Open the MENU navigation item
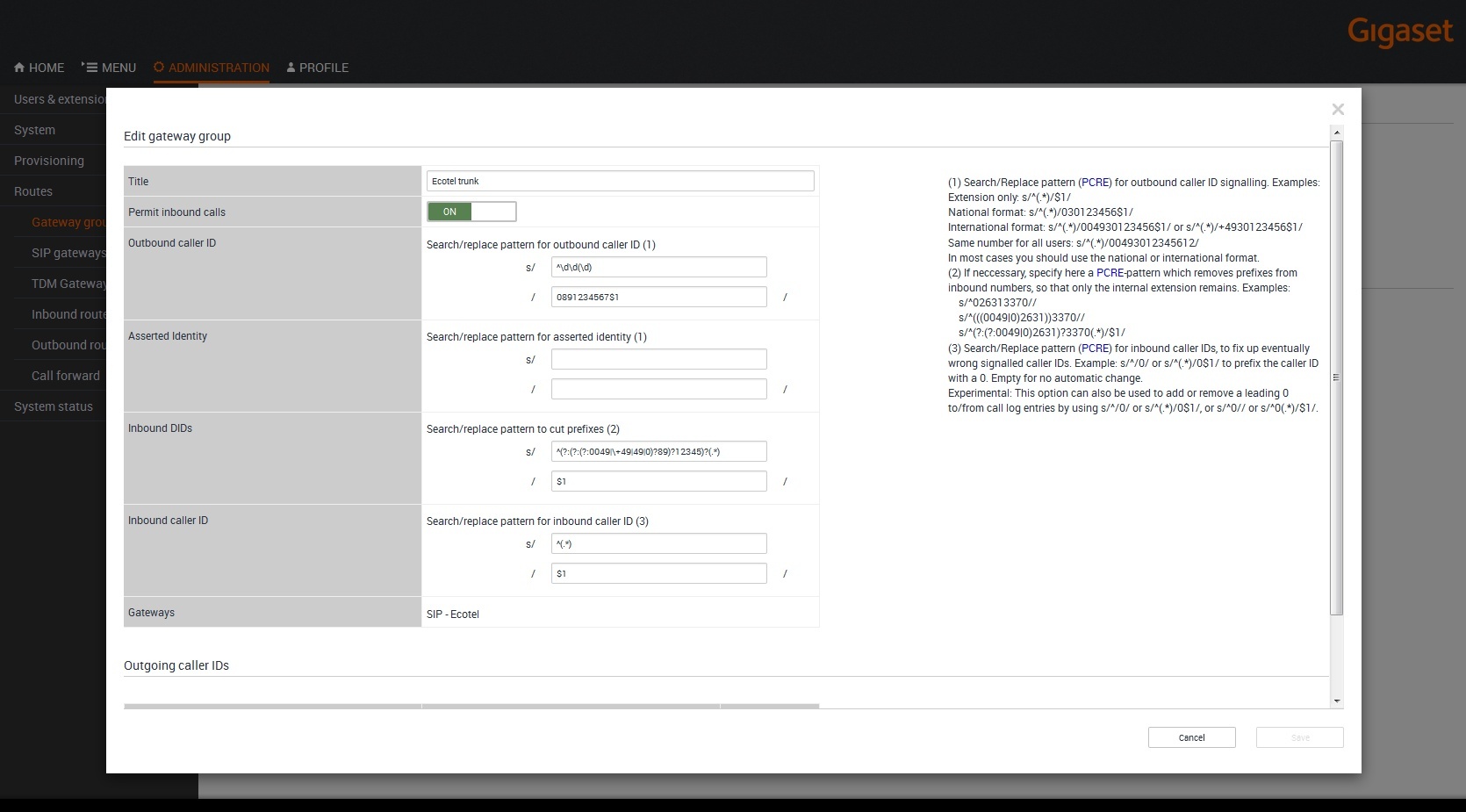The height and width of the screenshot is (812, 1466). click(x=109, y=68)
